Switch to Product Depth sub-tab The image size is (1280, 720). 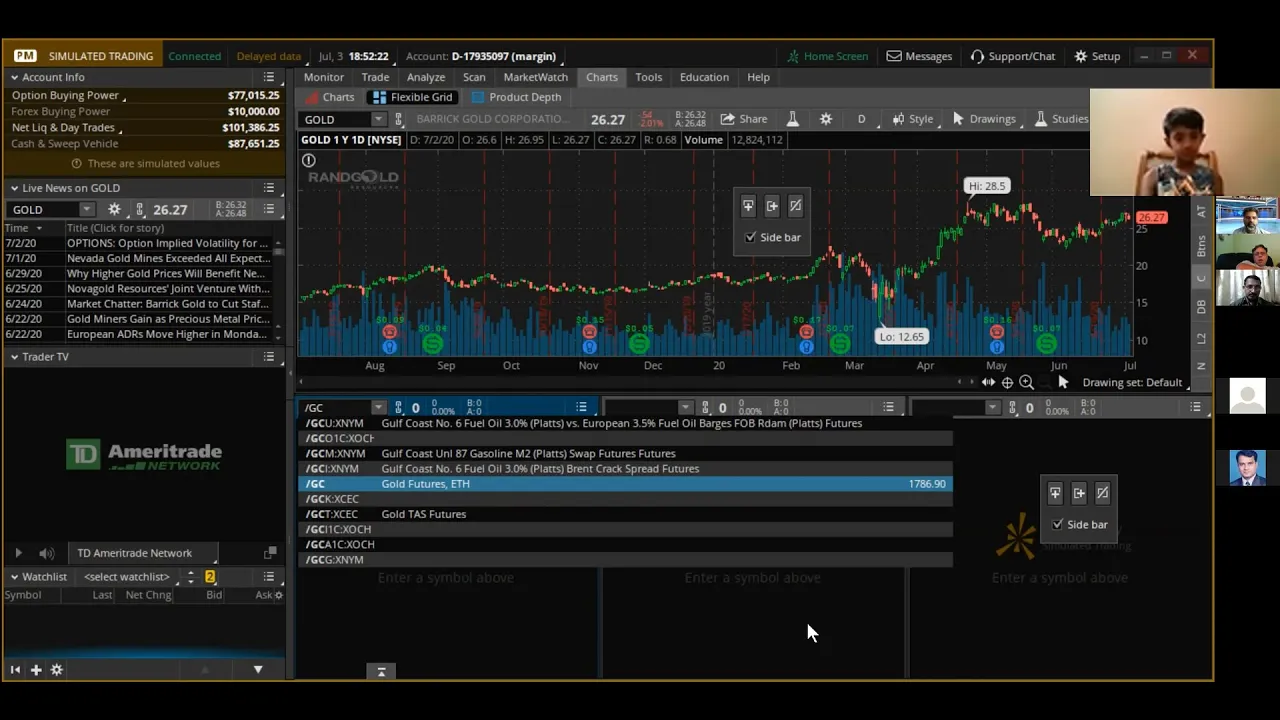[516, 97]
